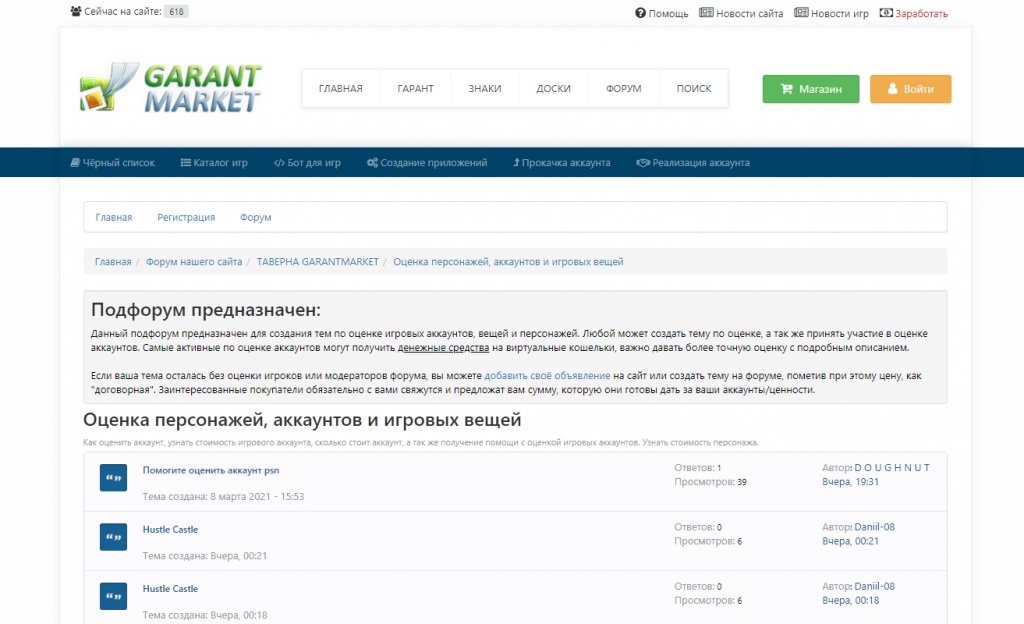Click the 'Заработать' money icon

884,13
